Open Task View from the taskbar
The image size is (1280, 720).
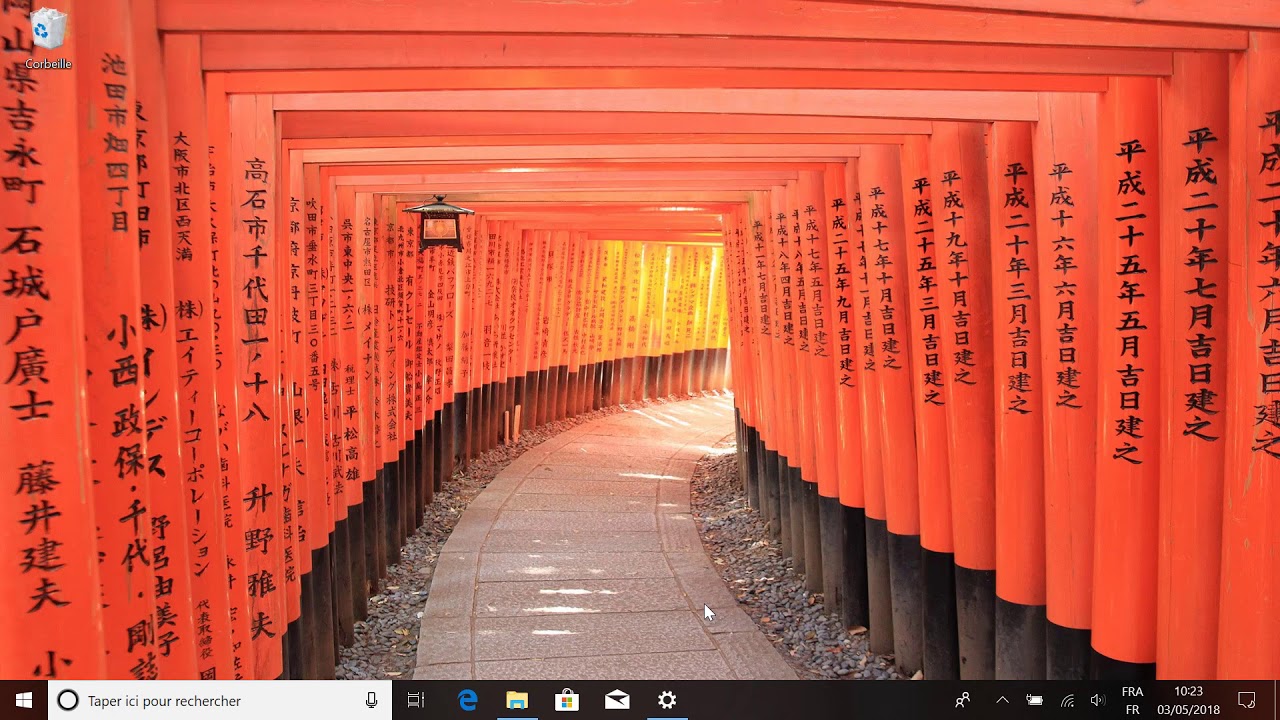pos(416,700)
